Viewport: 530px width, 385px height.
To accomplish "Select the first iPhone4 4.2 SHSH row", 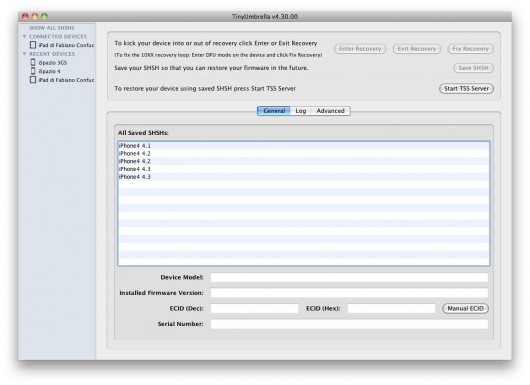I will (x=304, y=153).
